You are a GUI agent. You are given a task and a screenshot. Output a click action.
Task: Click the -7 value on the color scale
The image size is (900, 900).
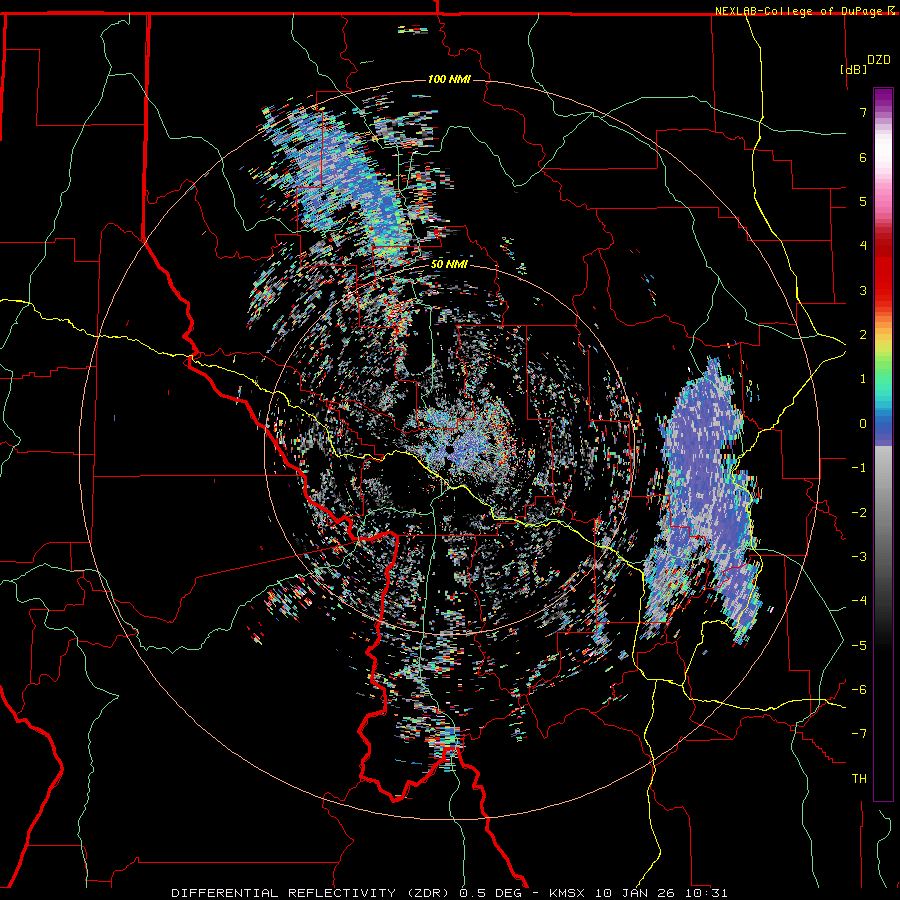click(859, 733)
